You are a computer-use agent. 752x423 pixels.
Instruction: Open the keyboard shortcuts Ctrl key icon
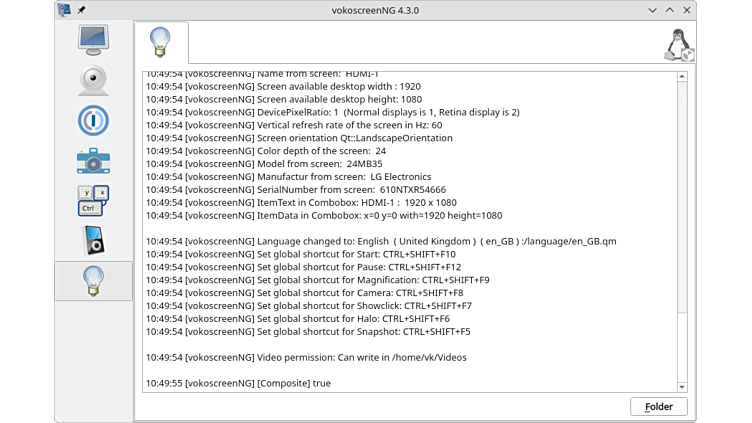(93, 200)
